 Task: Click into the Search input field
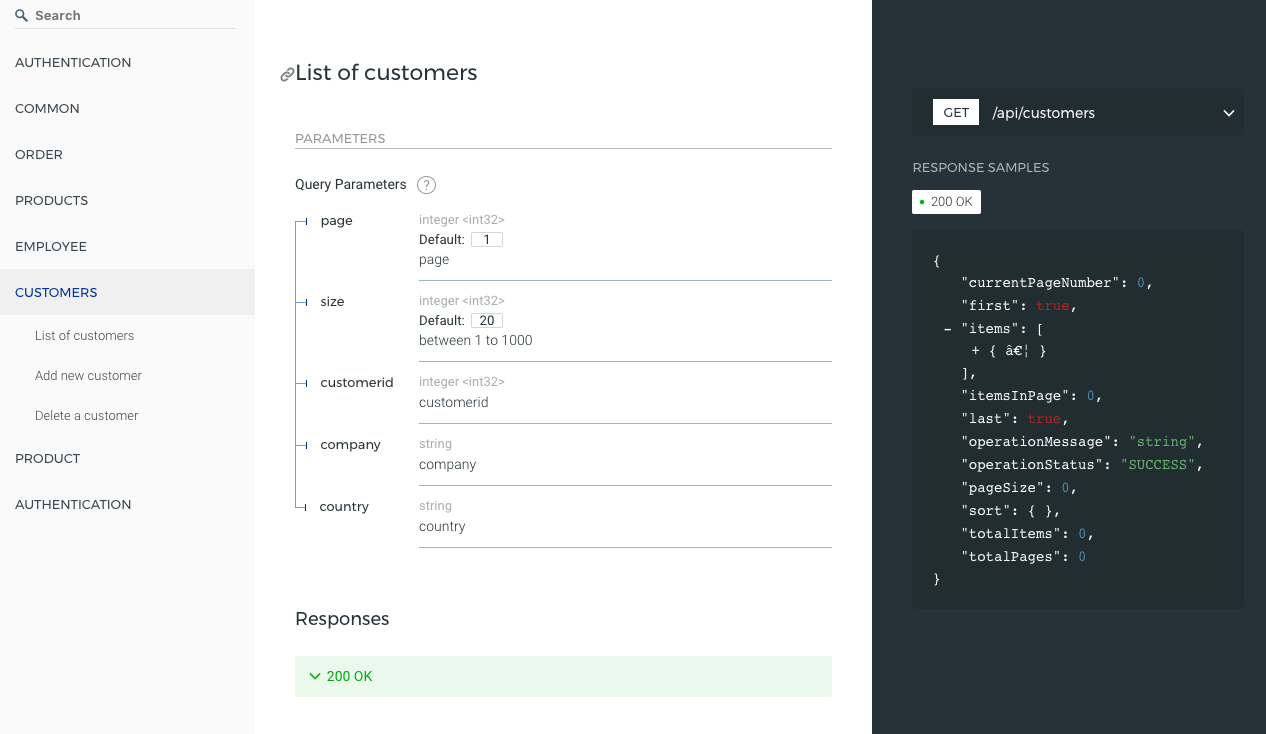130,16
